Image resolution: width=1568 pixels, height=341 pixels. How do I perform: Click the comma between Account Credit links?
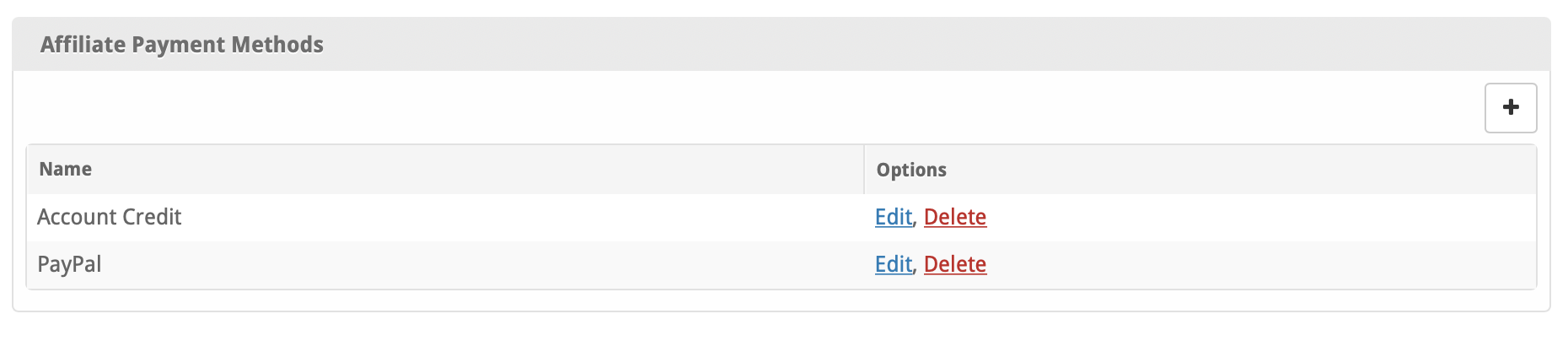coord(917,220)
